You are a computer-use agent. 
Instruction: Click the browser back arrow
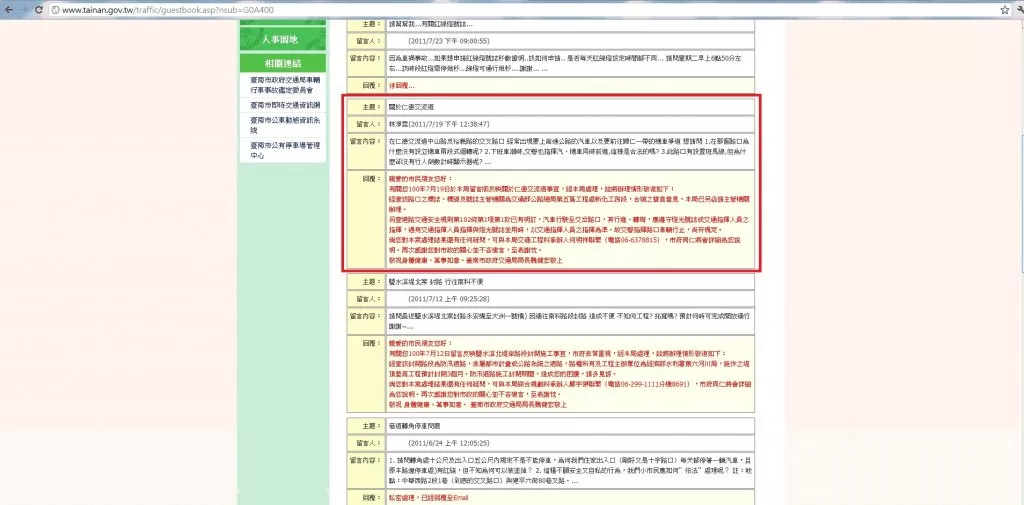point(8,10)
